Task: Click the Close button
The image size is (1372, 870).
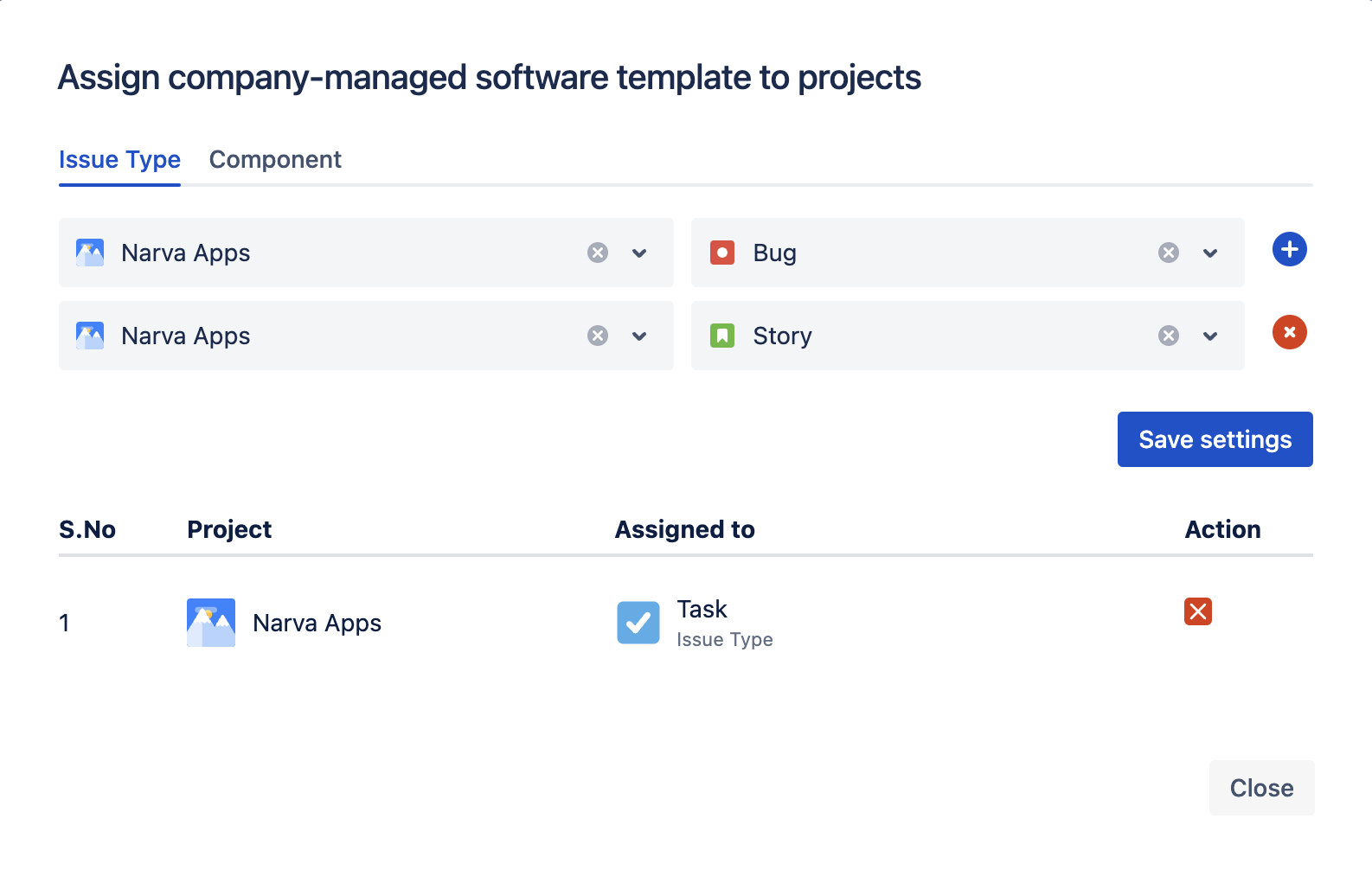Action: (x=1260, y=788)
